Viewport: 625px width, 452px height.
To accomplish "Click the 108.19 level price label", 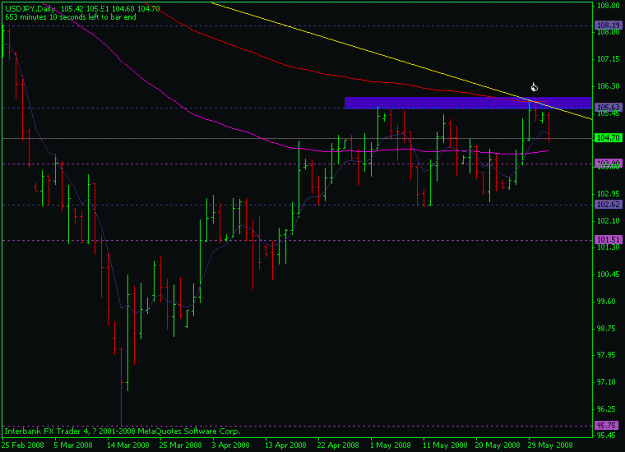I will tap(608, 26).
